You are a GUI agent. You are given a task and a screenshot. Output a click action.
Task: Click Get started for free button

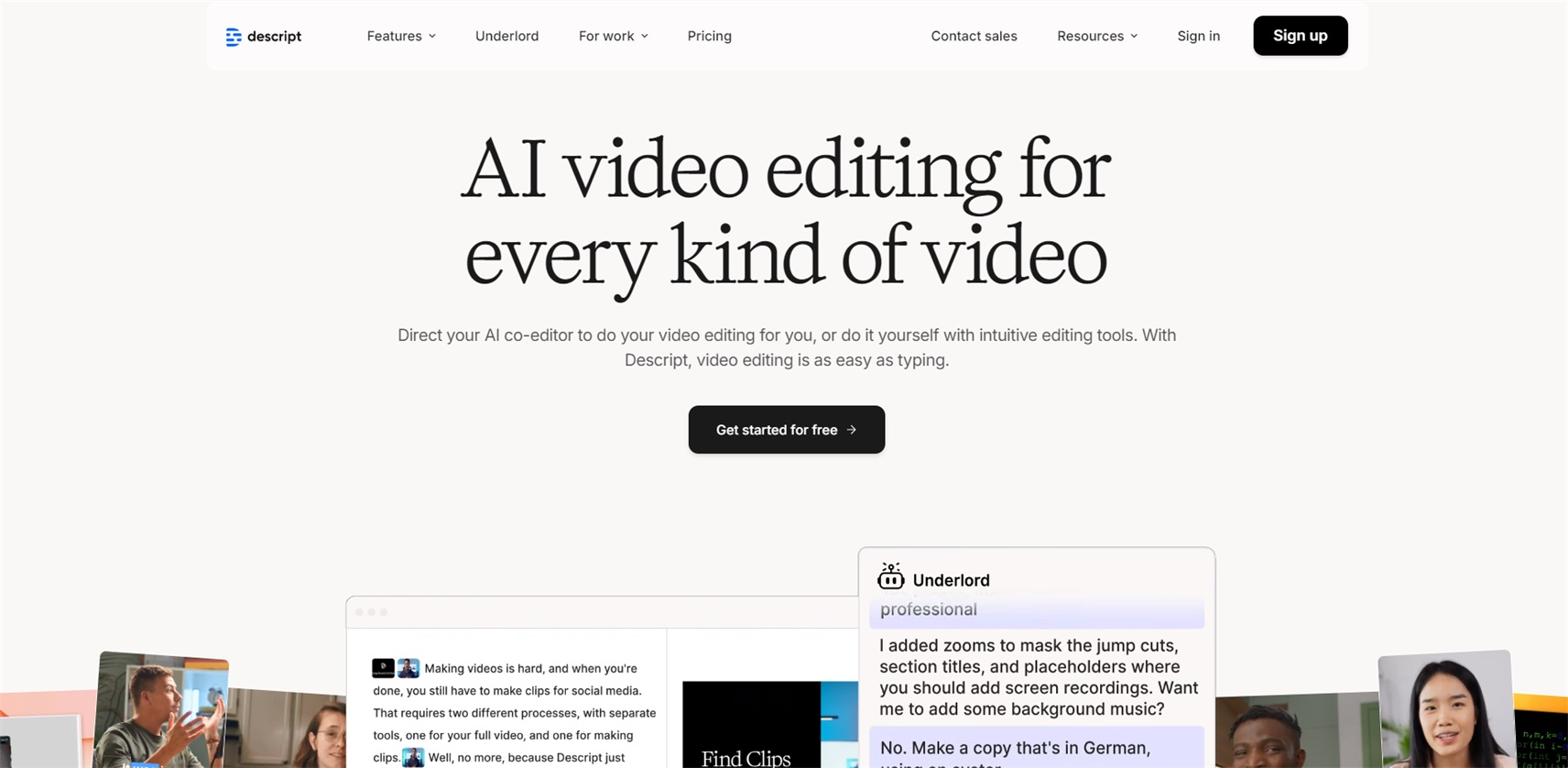[786, 430]
